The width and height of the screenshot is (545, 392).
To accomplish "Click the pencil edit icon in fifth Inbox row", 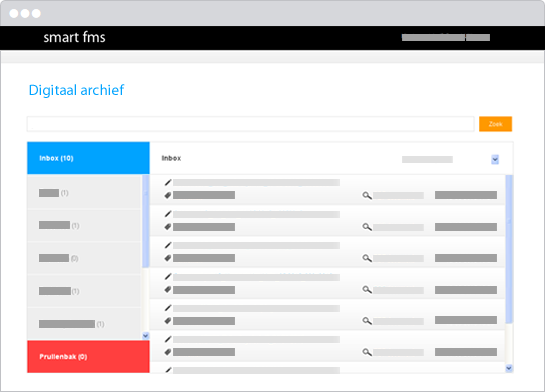I will pos(168,308).
